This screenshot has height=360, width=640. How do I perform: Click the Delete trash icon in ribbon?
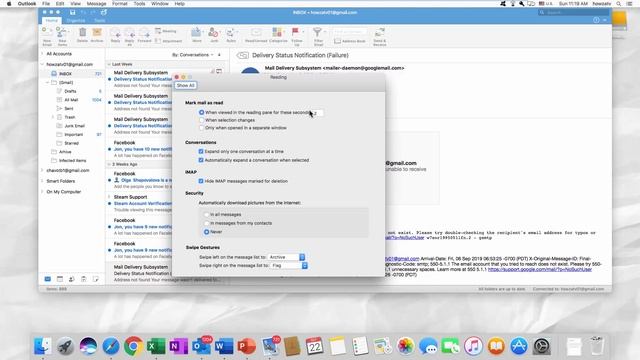tap(82, 33)
